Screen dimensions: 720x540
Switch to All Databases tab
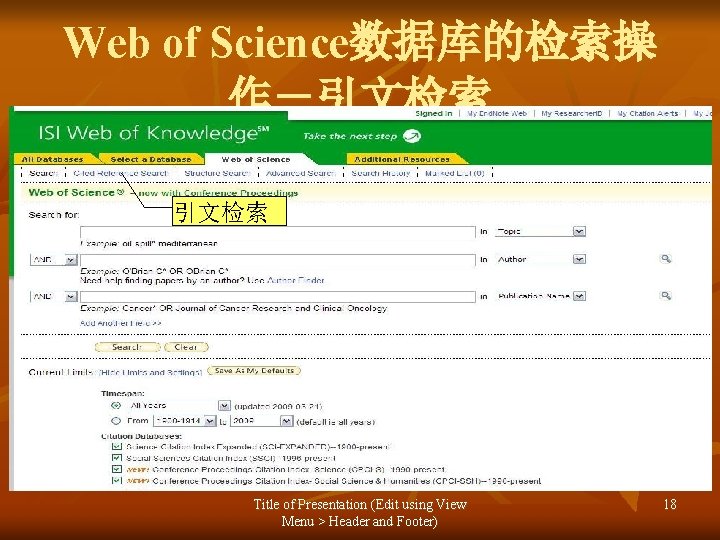coord(53,159)
